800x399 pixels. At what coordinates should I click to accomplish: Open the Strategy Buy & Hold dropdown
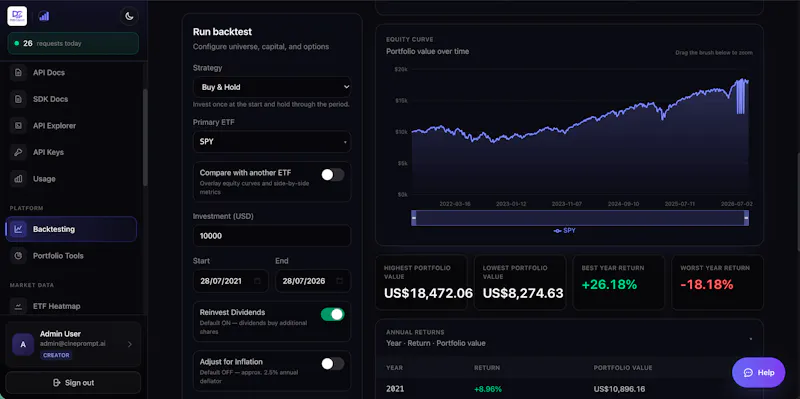272,87
